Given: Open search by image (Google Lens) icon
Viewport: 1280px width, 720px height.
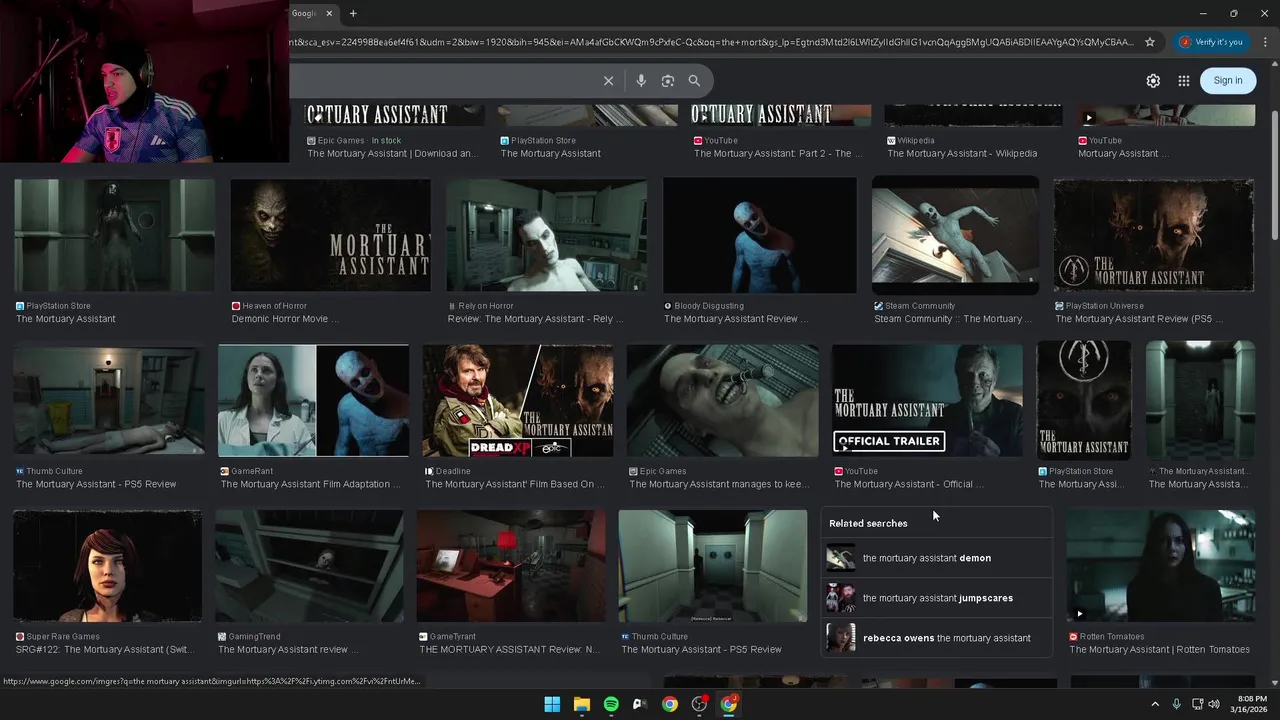Looking at the screenshot, I should (668, 81).
